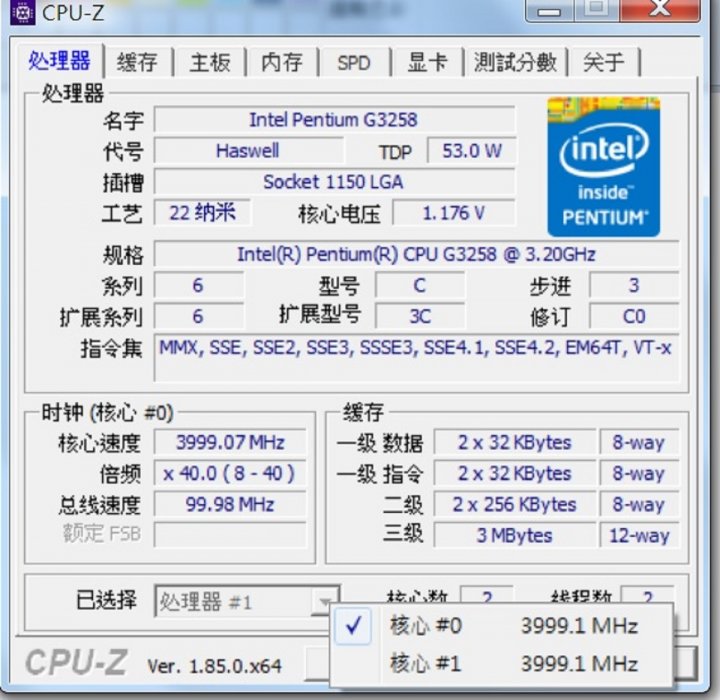Minimize the CPU-Z window
The width and height of the screenshot is (720, 700).
tap(549, 10)
